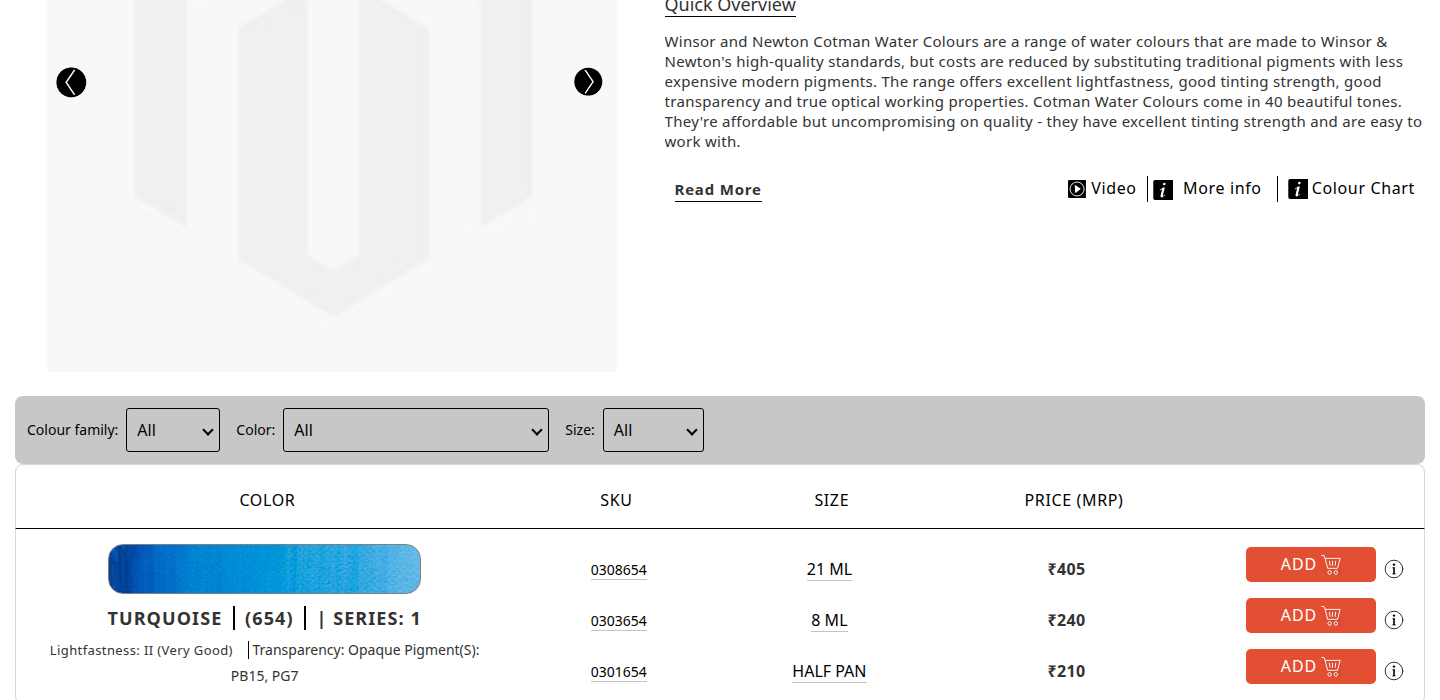Select the HALF PAN size link
The height and width of the screenshot is (700, 1440).
(829, 671)
